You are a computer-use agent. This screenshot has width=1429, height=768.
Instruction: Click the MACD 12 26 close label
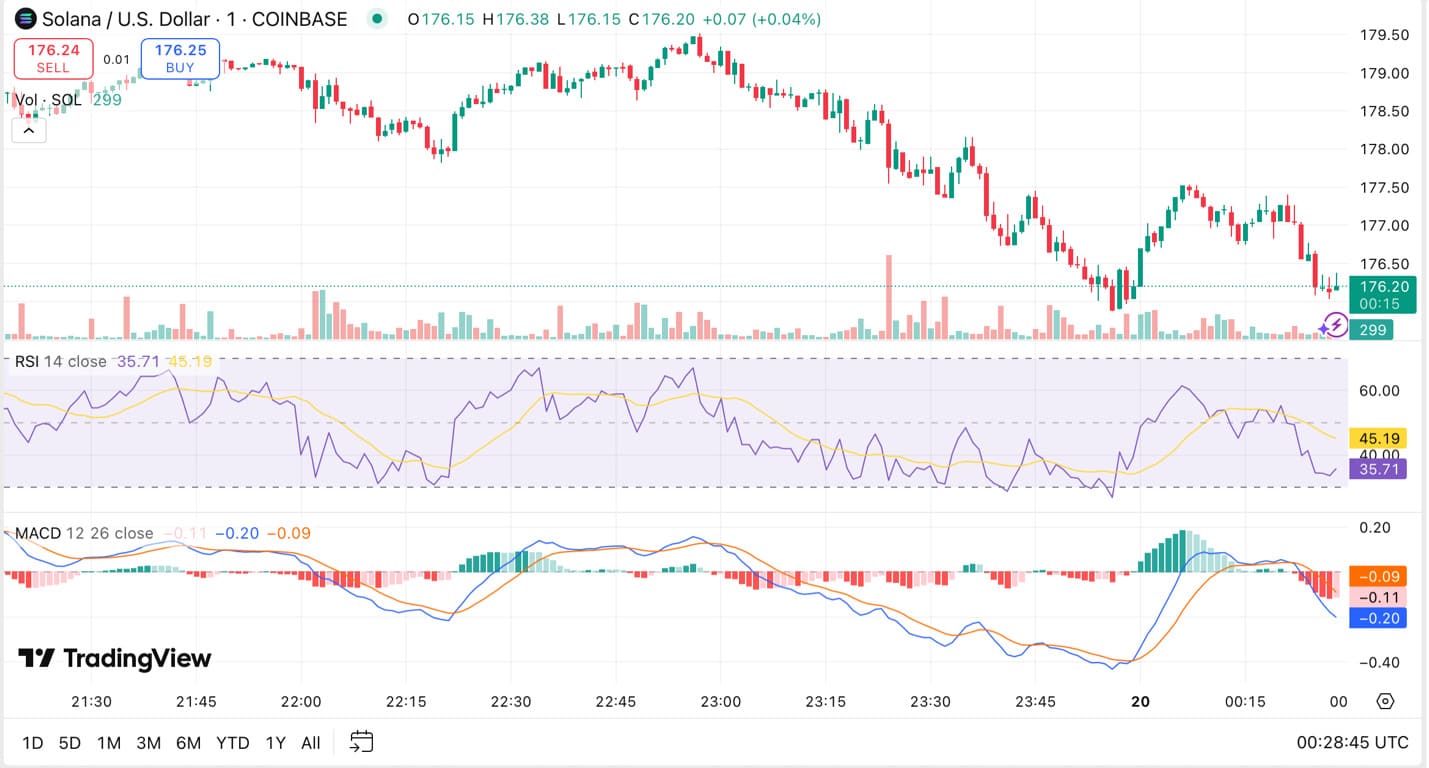pyautogui.click(x=84, y=533)
